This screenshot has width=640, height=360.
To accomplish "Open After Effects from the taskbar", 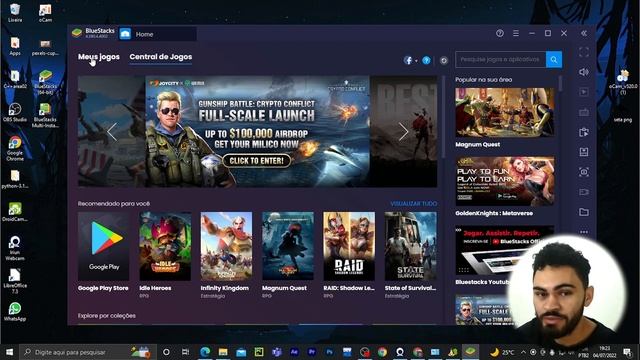I will tap(294, 351).
